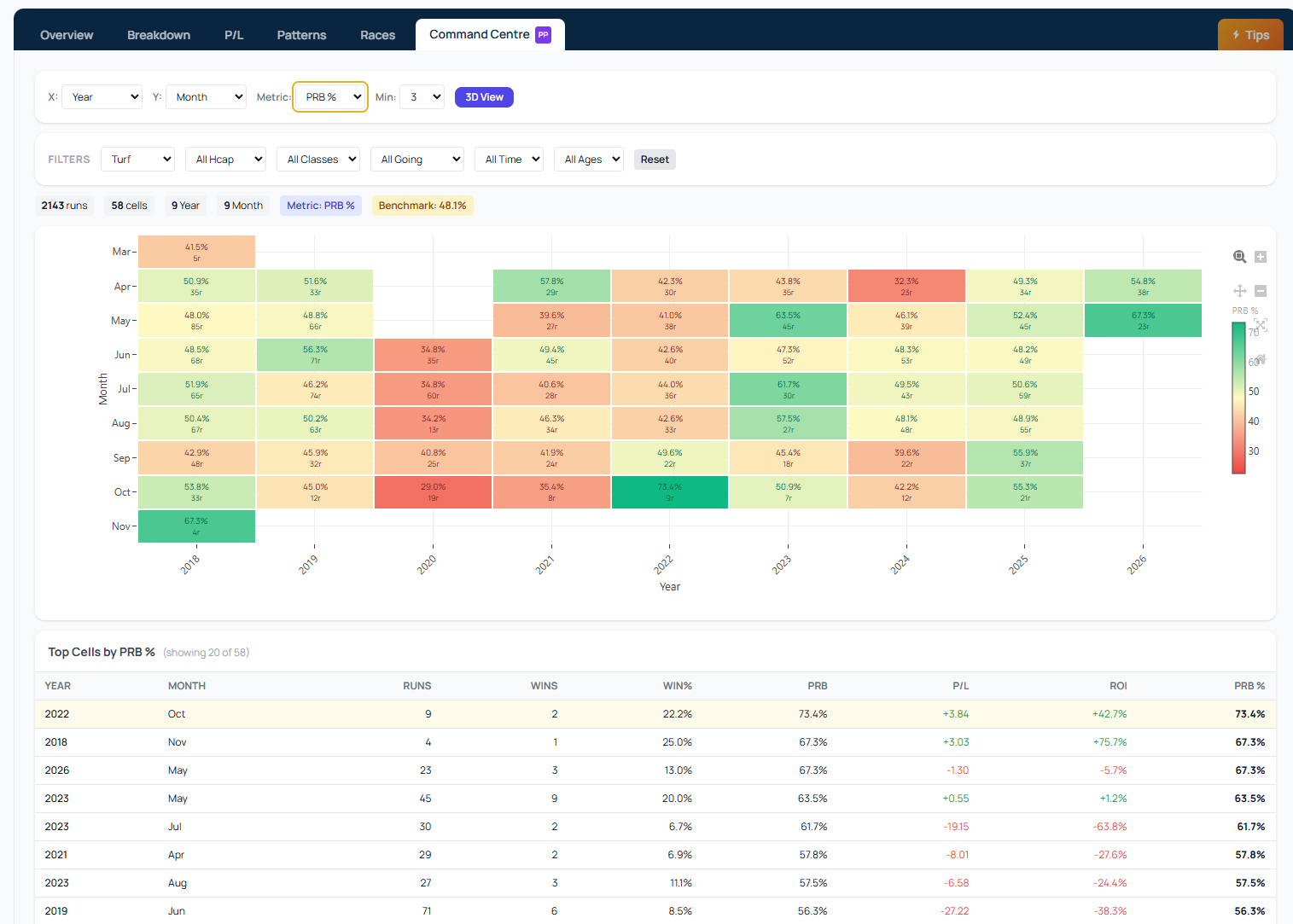Click the Oct 2022 heatmap cell 73.4%
The height and width of the screenshot is (924, 1293).
670,492
